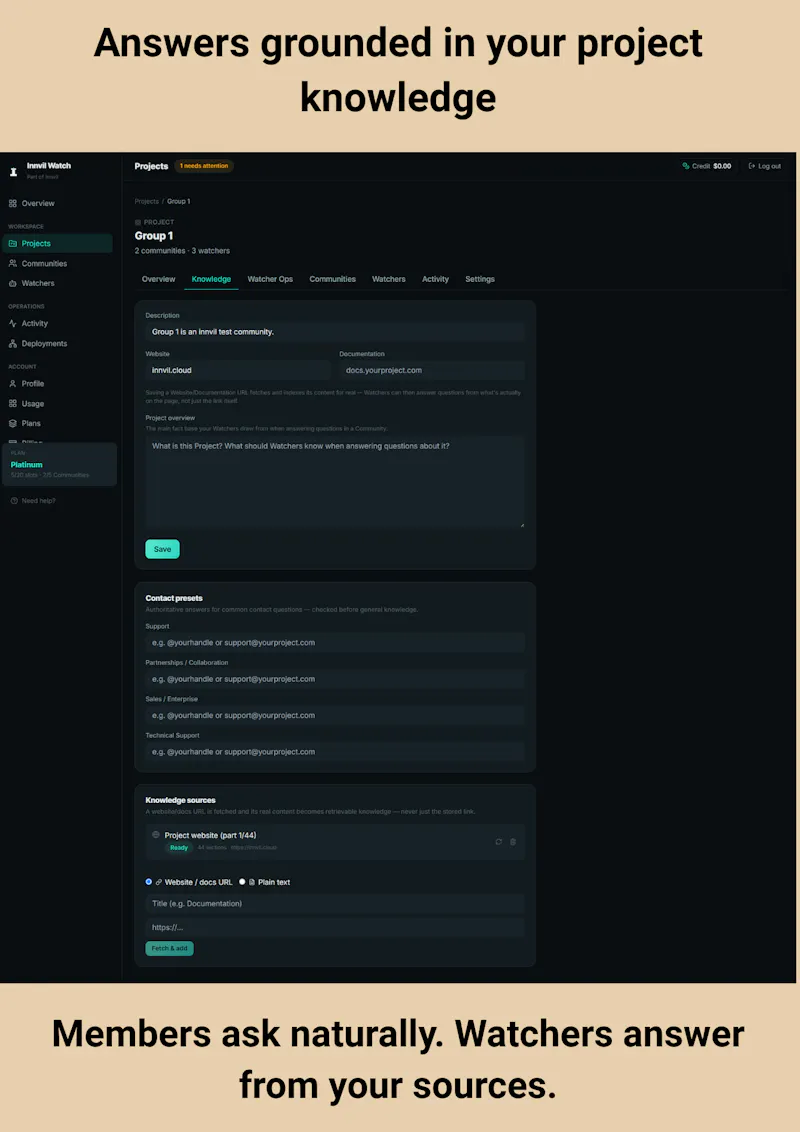Switch to the project Overview tab
Image resolution: width=800 pixels, height=1132 pixels.
click(x=158, y=279)
